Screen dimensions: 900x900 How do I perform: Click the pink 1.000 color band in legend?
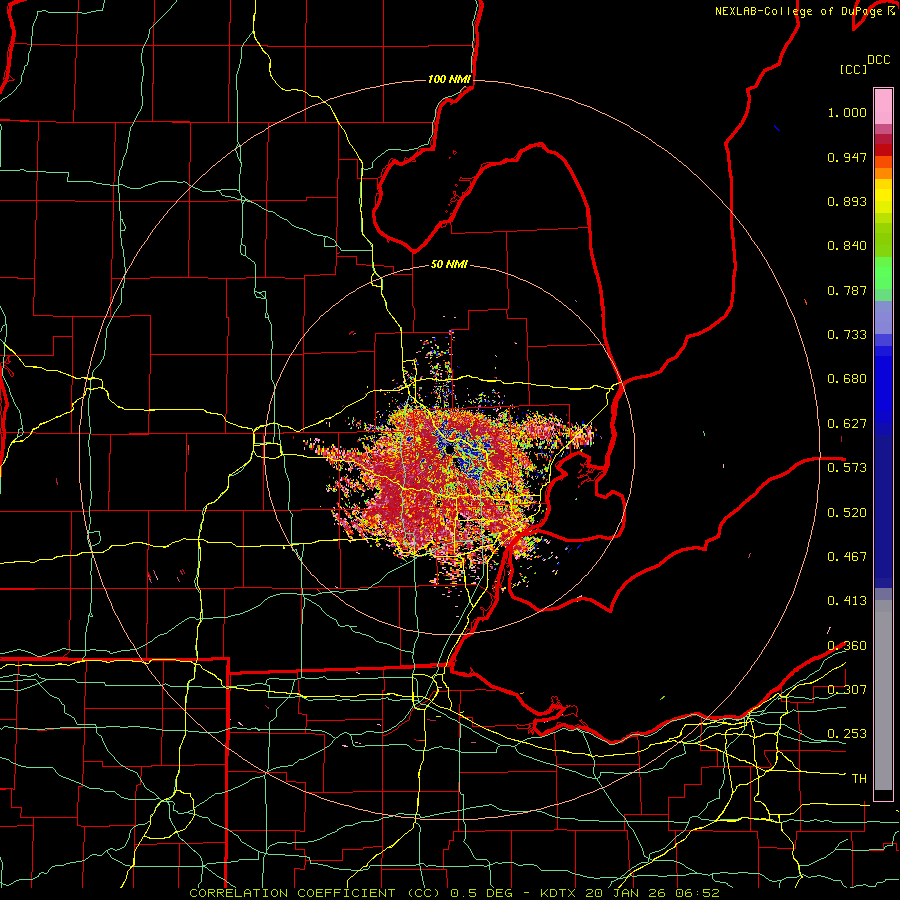click(883, 106)
